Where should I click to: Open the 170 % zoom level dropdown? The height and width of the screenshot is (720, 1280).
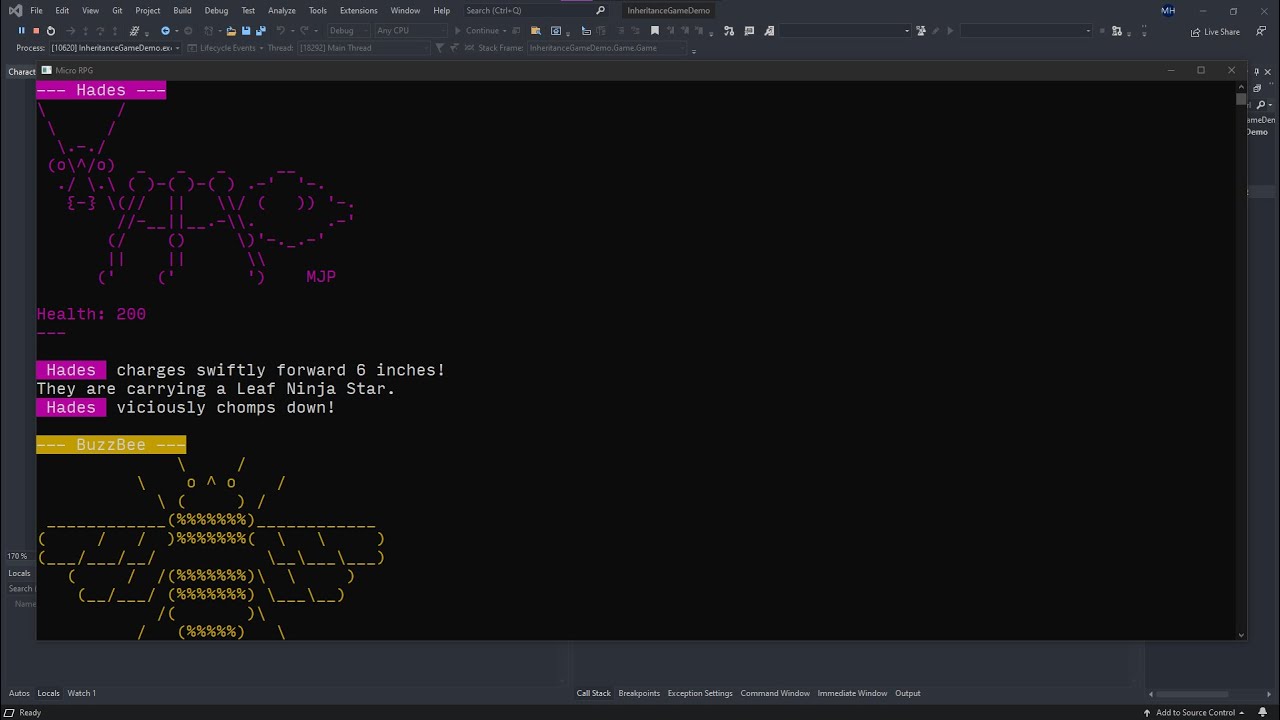19,556
